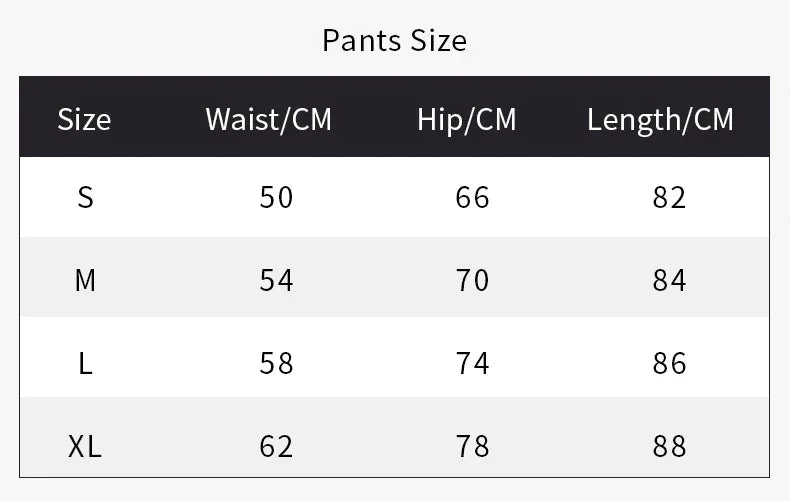The height and width of the screenshot is (501, 790).
Task: Click the "Length/CM" column header
Action: pyautogui.click(x=660, y=120)
